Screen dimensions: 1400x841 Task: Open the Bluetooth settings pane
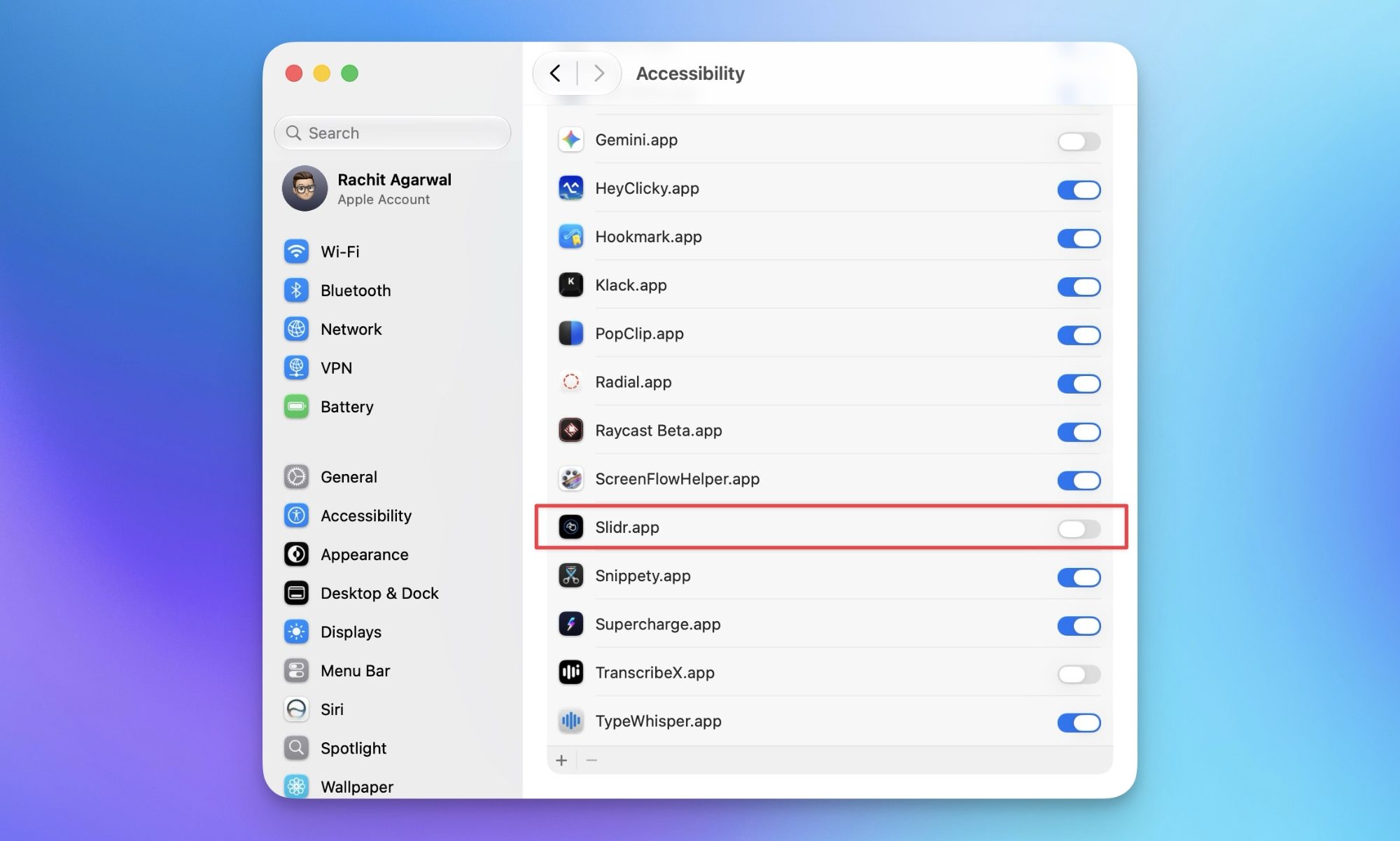pos(392,290)
